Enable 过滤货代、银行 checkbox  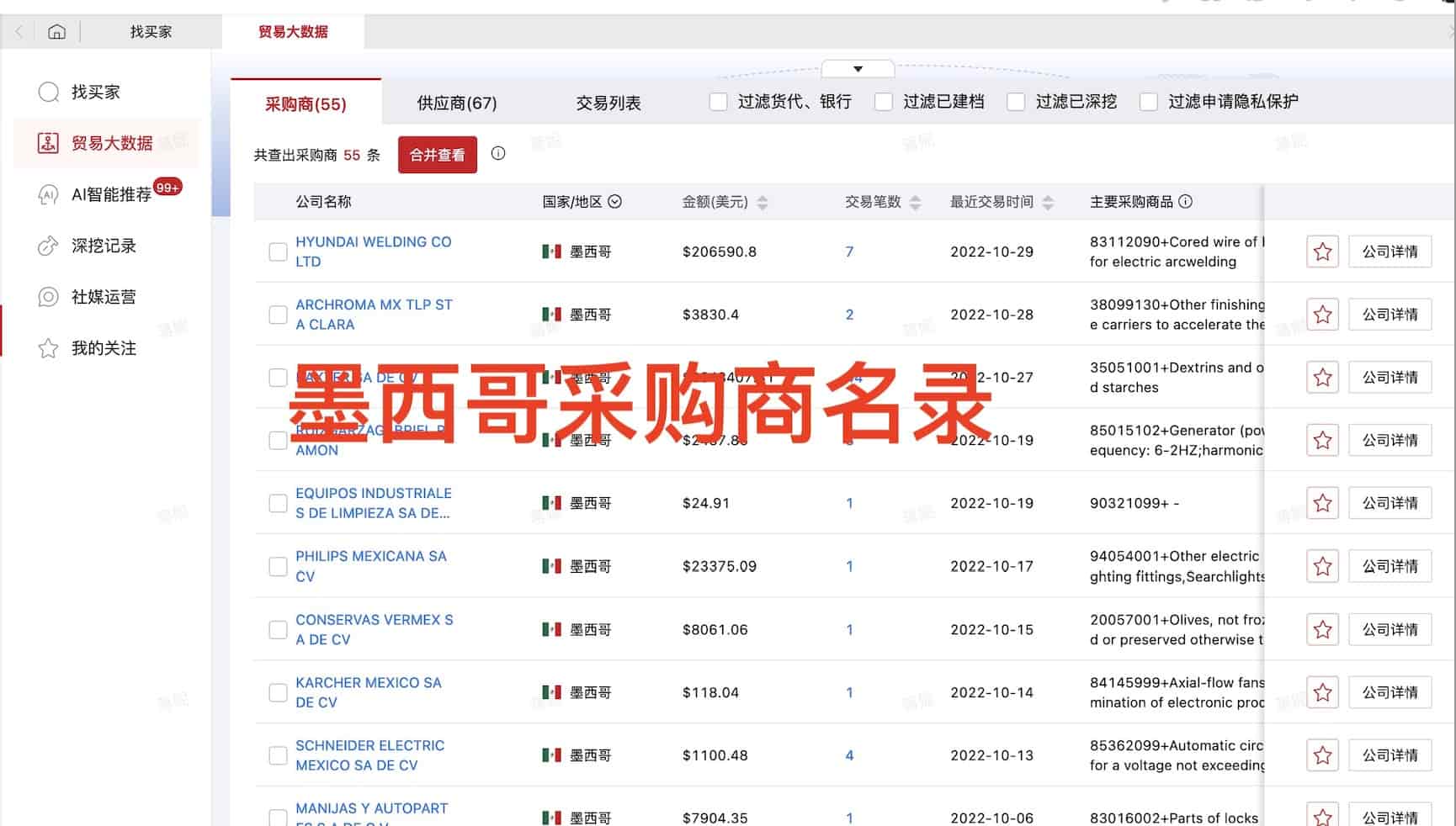(x=718, y=102)
